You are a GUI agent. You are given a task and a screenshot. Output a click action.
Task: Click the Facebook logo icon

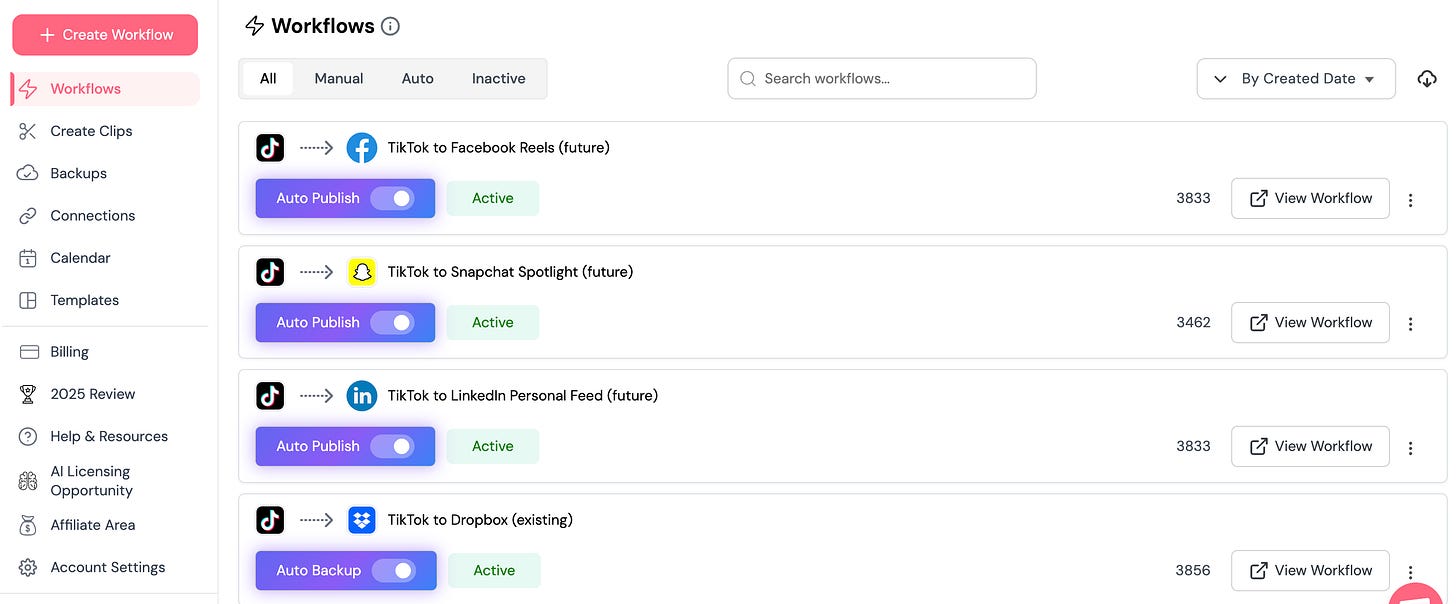[362, 148]
